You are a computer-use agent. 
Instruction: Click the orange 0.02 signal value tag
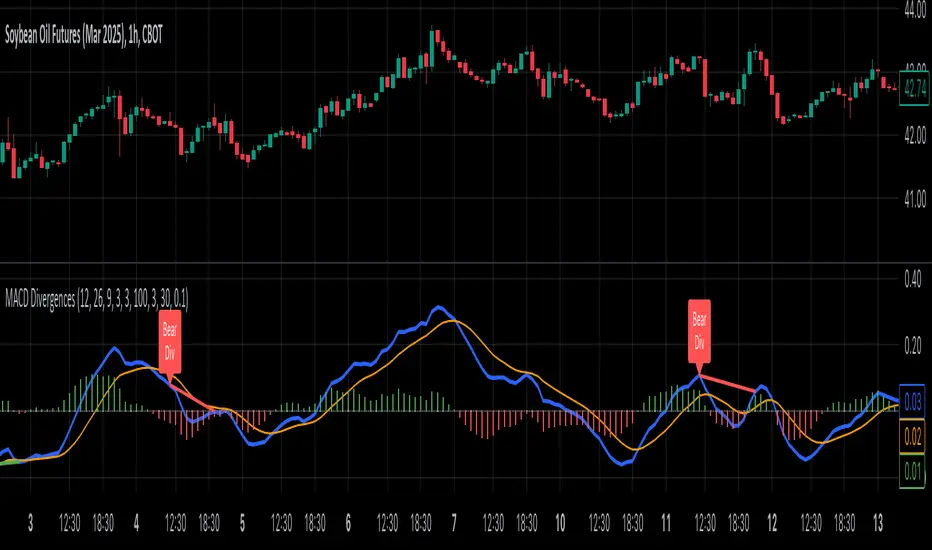point(912,436)
